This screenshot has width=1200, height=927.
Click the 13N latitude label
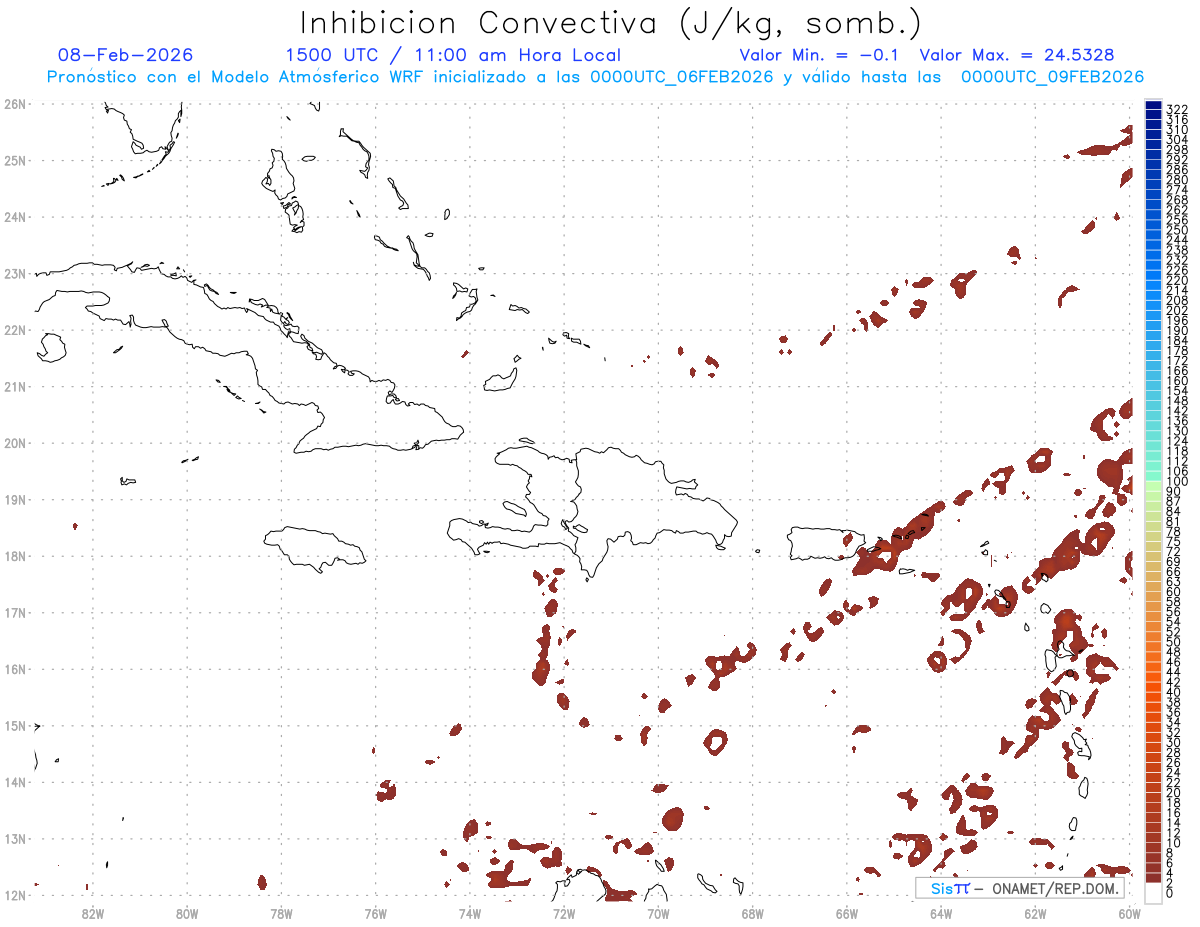coord(14,839)
